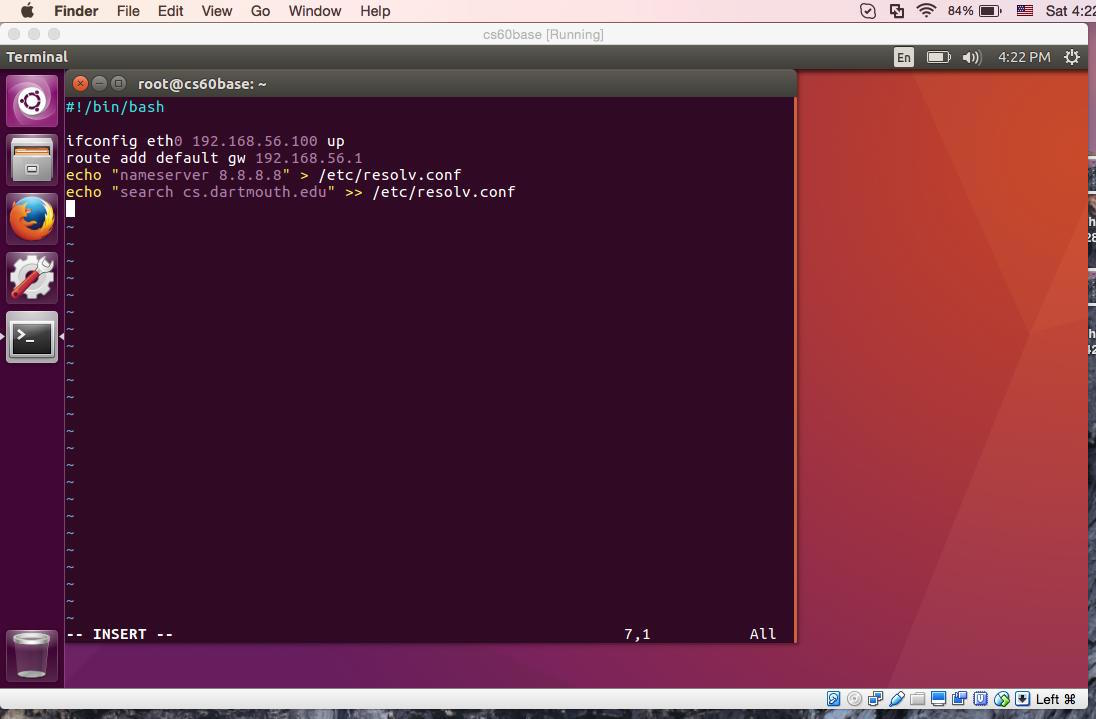Click the overlapping squares menu bar icon
The image size is (1096, 719).
coord(897,11)
